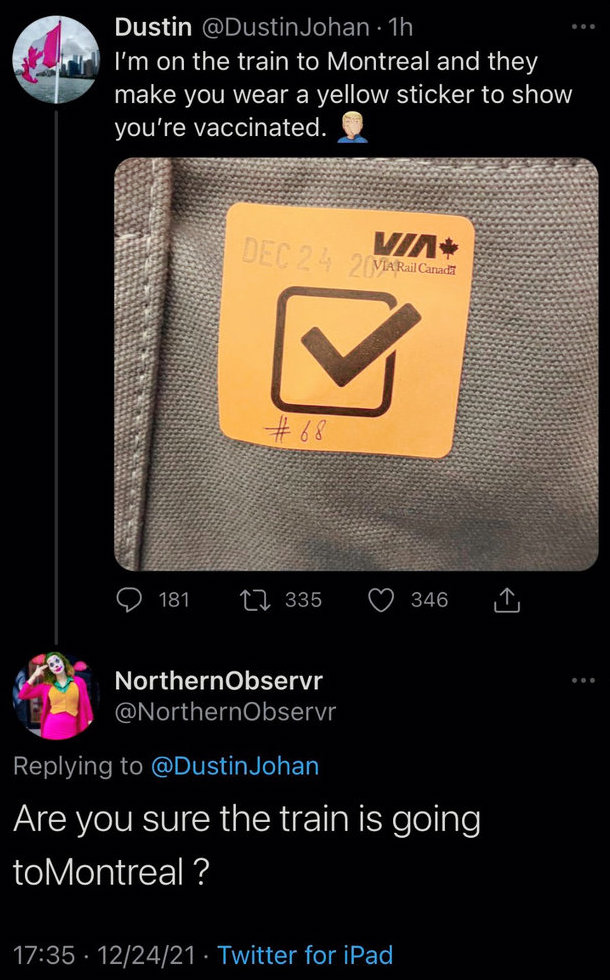610x980 pixels.
Task: Open the VIA Rail sticker photo
Action: point(356,364)
